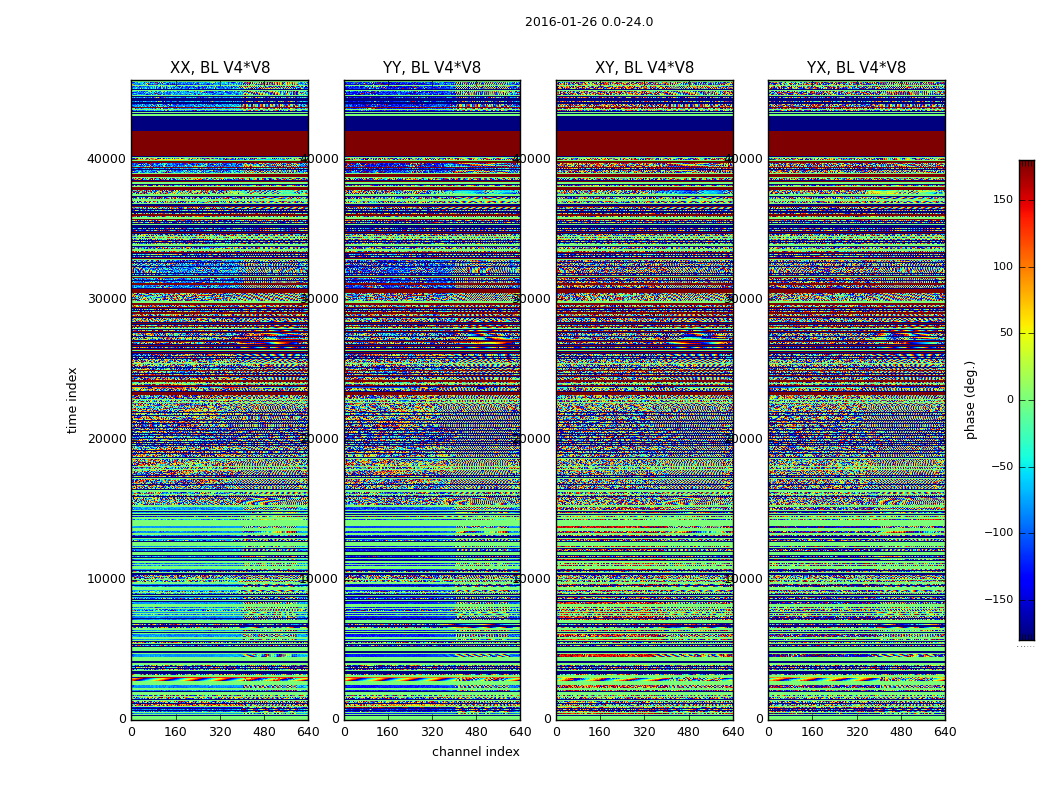Click the "phase (deg.)" colorbar label
This screenshot has height=800, width=1050.
coord(970,400)
